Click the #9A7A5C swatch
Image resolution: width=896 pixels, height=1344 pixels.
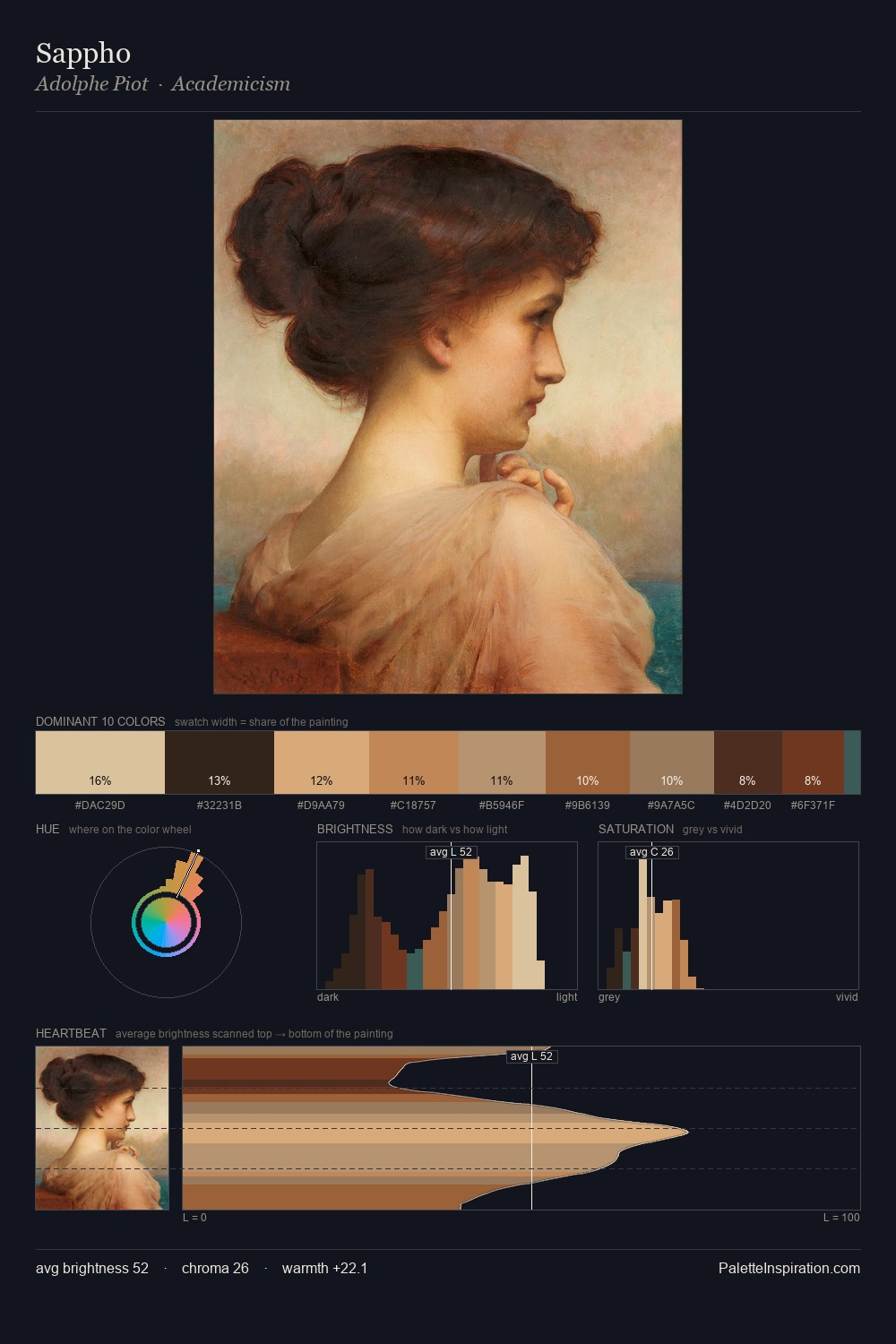point(672,762)
